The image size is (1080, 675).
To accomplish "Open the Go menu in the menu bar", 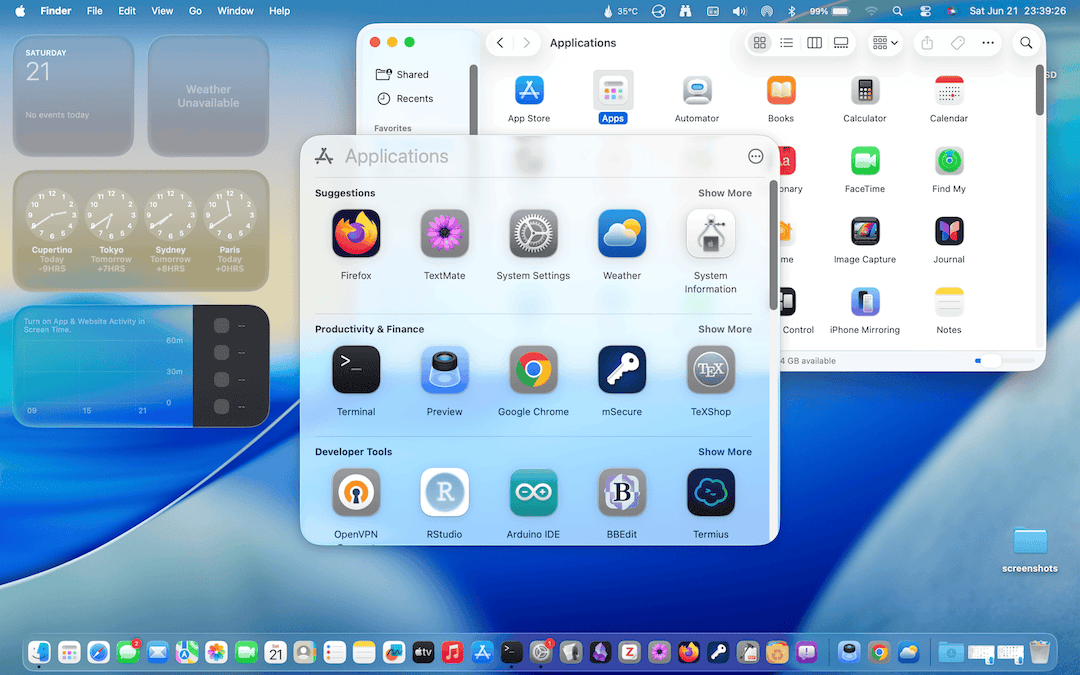I will coord(195,11).
